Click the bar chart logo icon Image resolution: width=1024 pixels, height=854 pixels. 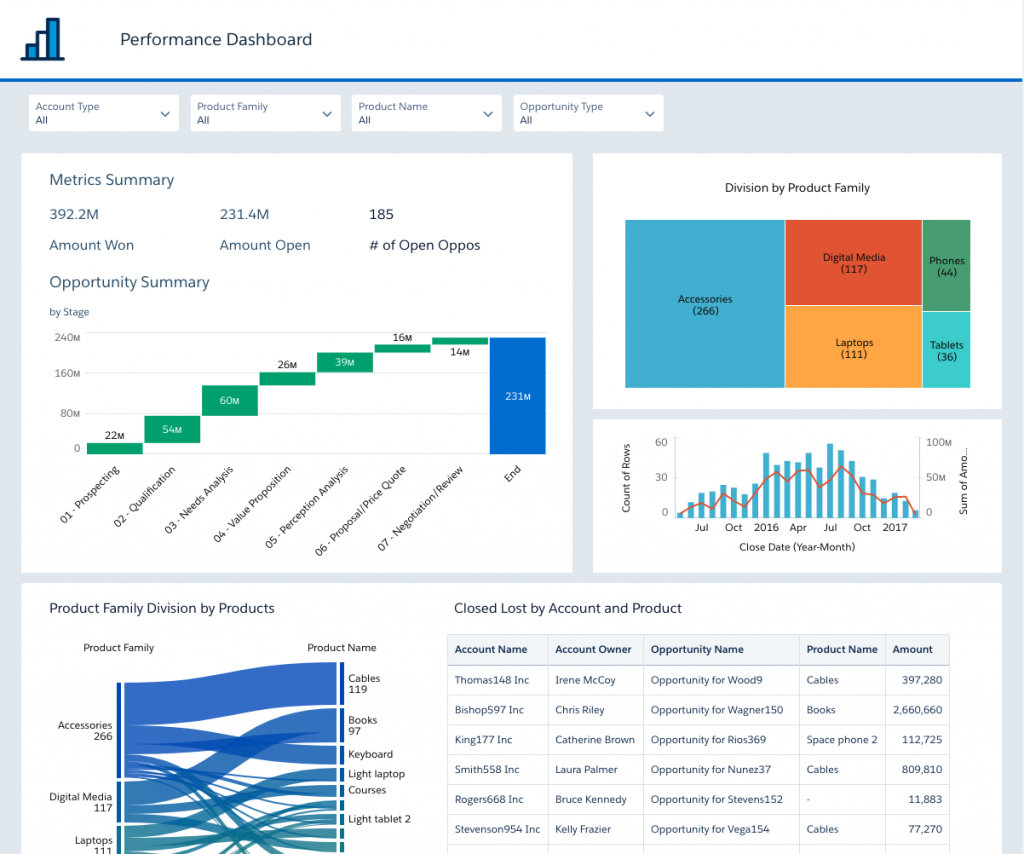[x=42, y=38]
